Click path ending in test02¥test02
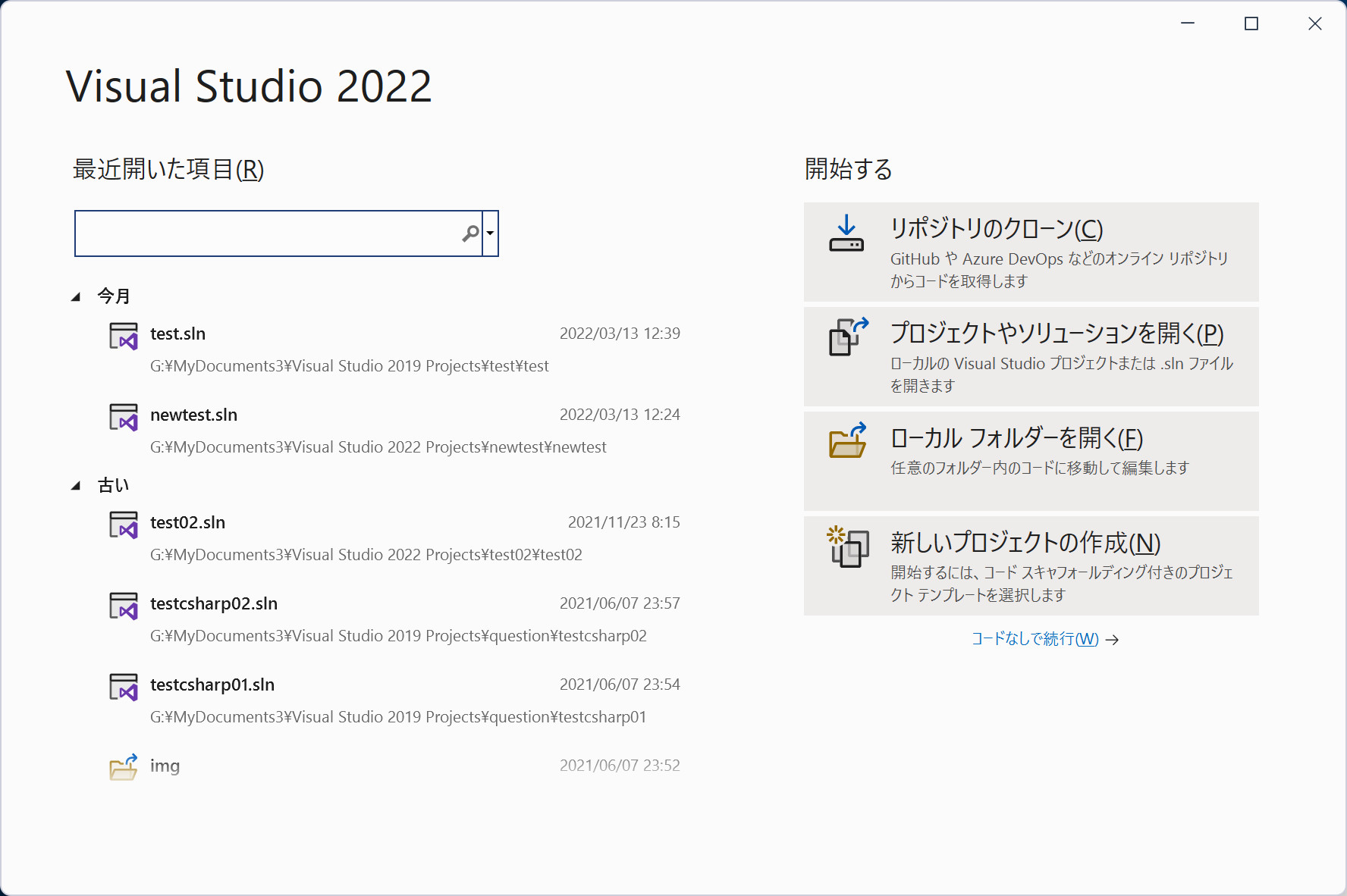This screenshot has height=896, width=1347. point(366,555)
